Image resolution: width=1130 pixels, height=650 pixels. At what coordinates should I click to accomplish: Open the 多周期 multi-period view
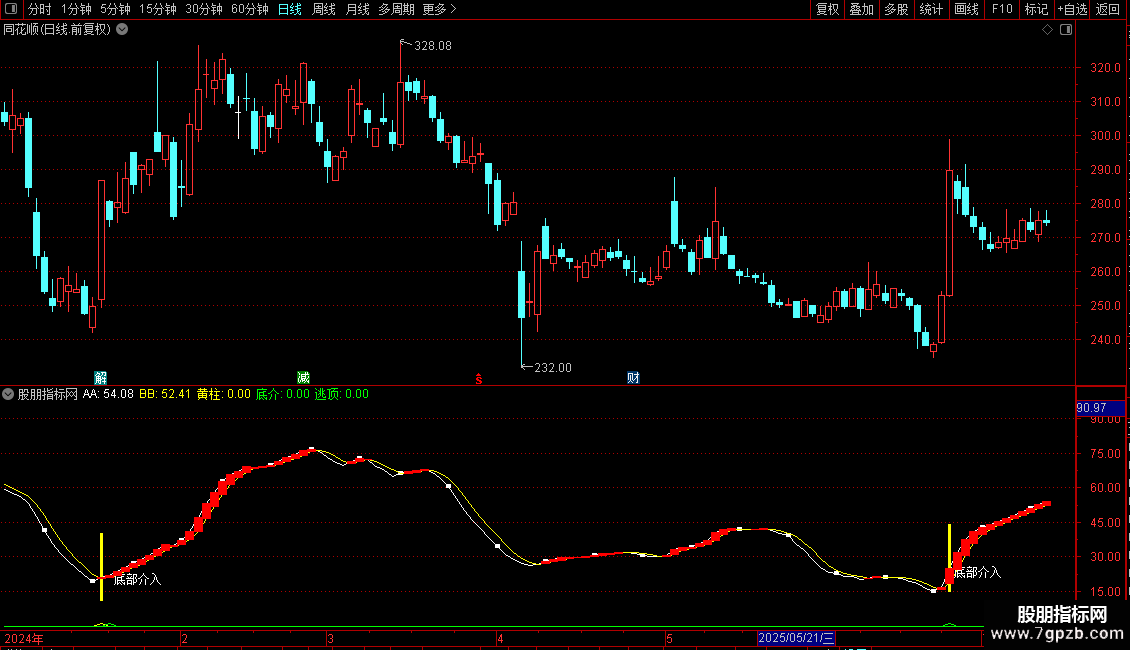coord(396,9)
